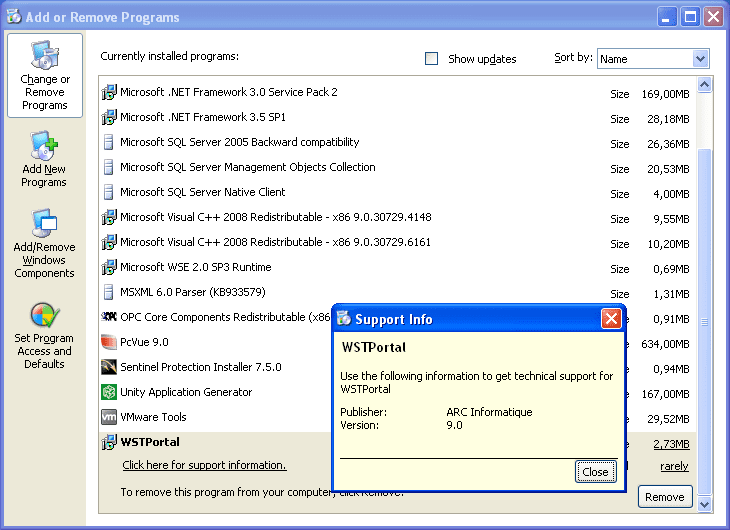Select Visual C++ 2008 Redistributable 9.0.30729.6161

tap(276, 242)
